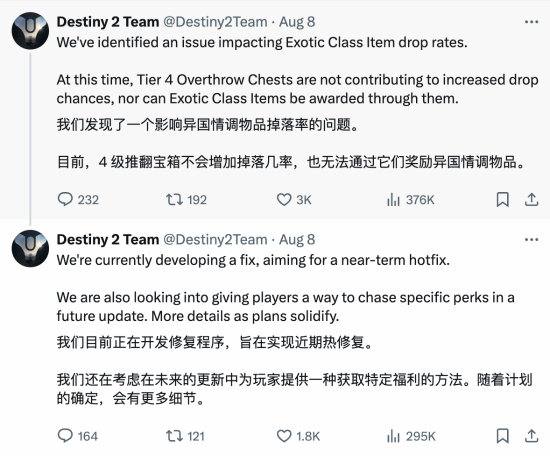Open the more options menu on first tweet

point(531,22)
